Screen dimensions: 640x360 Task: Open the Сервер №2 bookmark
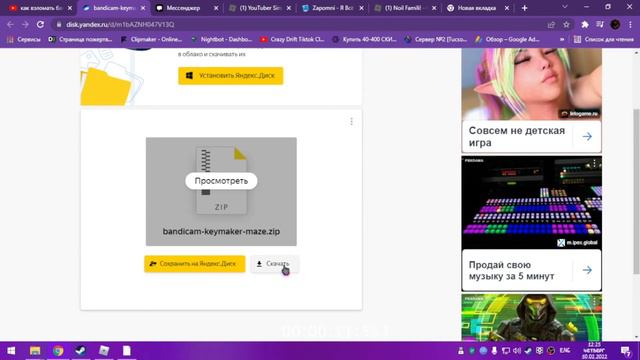(x=436, y=40)
